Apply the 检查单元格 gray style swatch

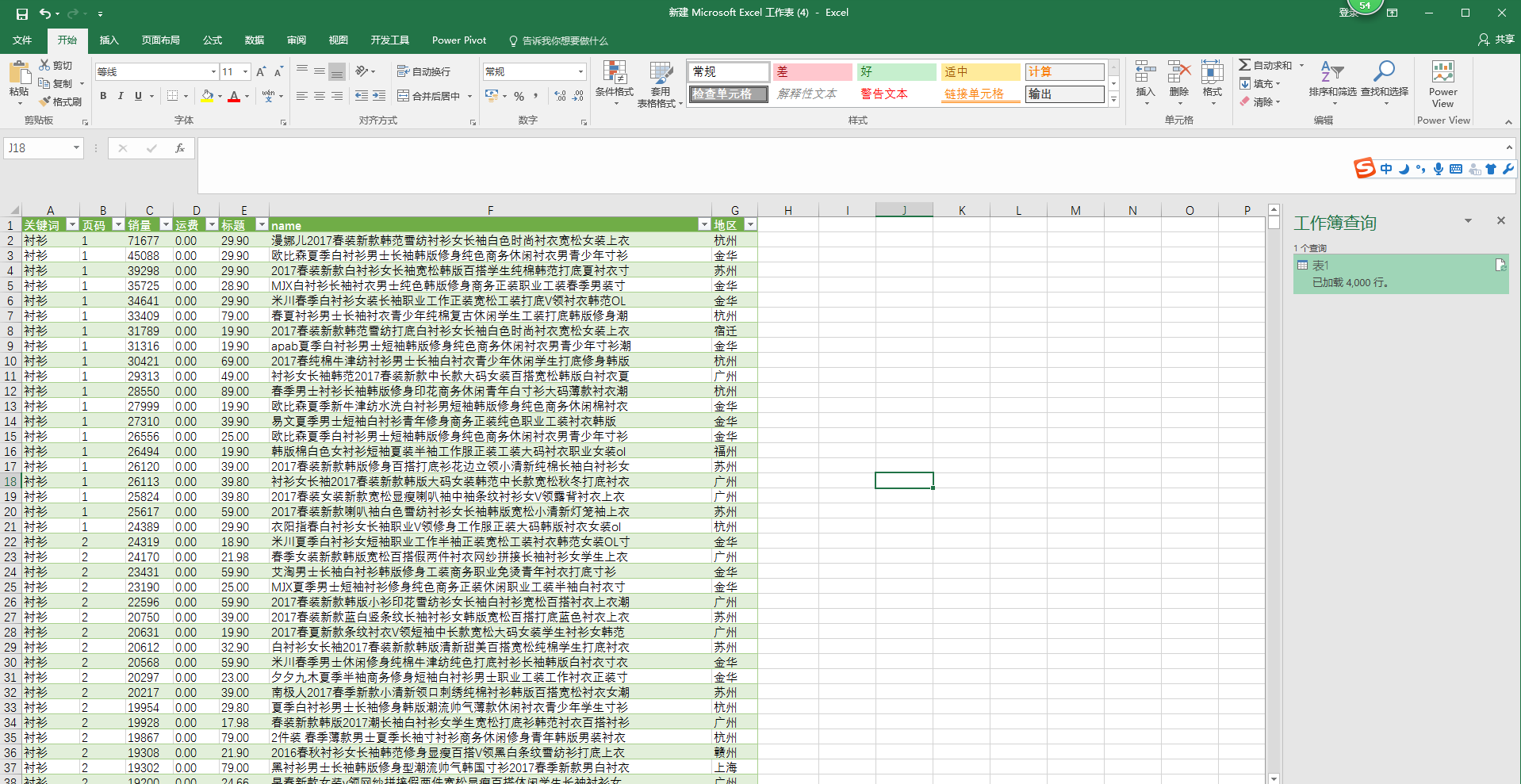click(x=728, y=94)
